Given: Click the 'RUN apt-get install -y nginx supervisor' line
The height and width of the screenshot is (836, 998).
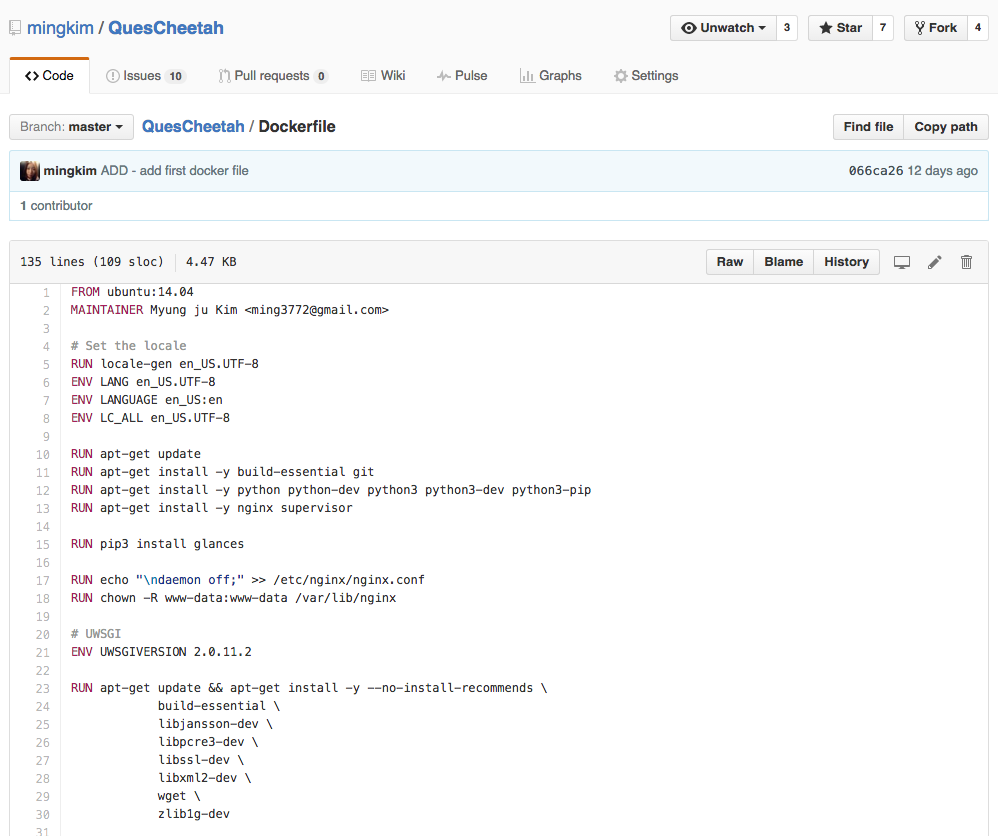Looking at the screenshot, I should tap(211, 508).
